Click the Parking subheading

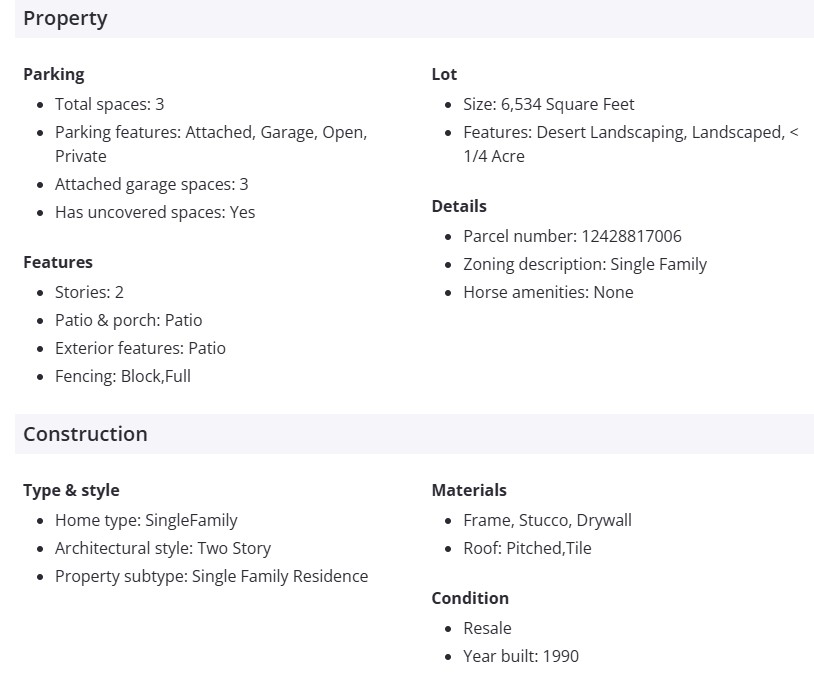coord(54,74)
